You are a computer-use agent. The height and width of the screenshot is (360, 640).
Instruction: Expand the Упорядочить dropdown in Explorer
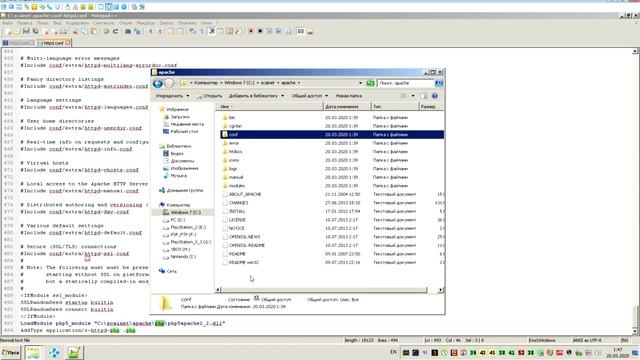click(x=173, y=96)
